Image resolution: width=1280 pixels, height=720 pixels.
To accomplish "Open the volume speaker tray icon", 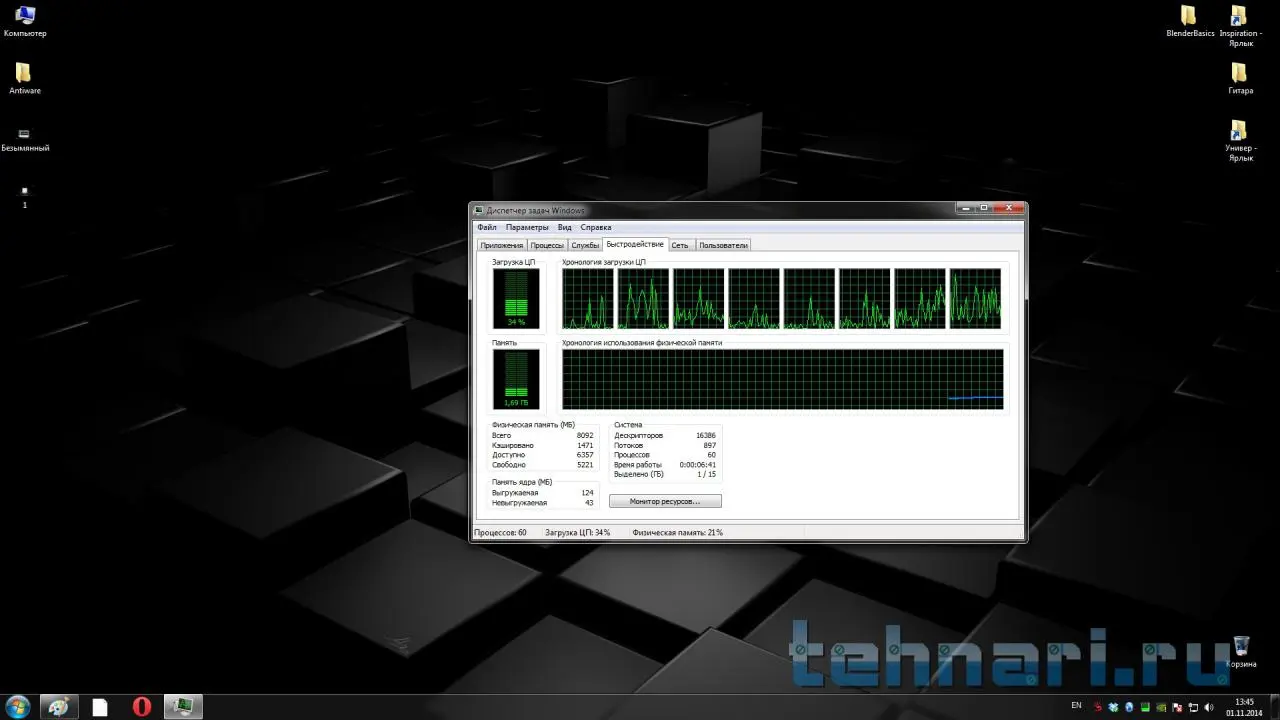I will point(1210,707).
